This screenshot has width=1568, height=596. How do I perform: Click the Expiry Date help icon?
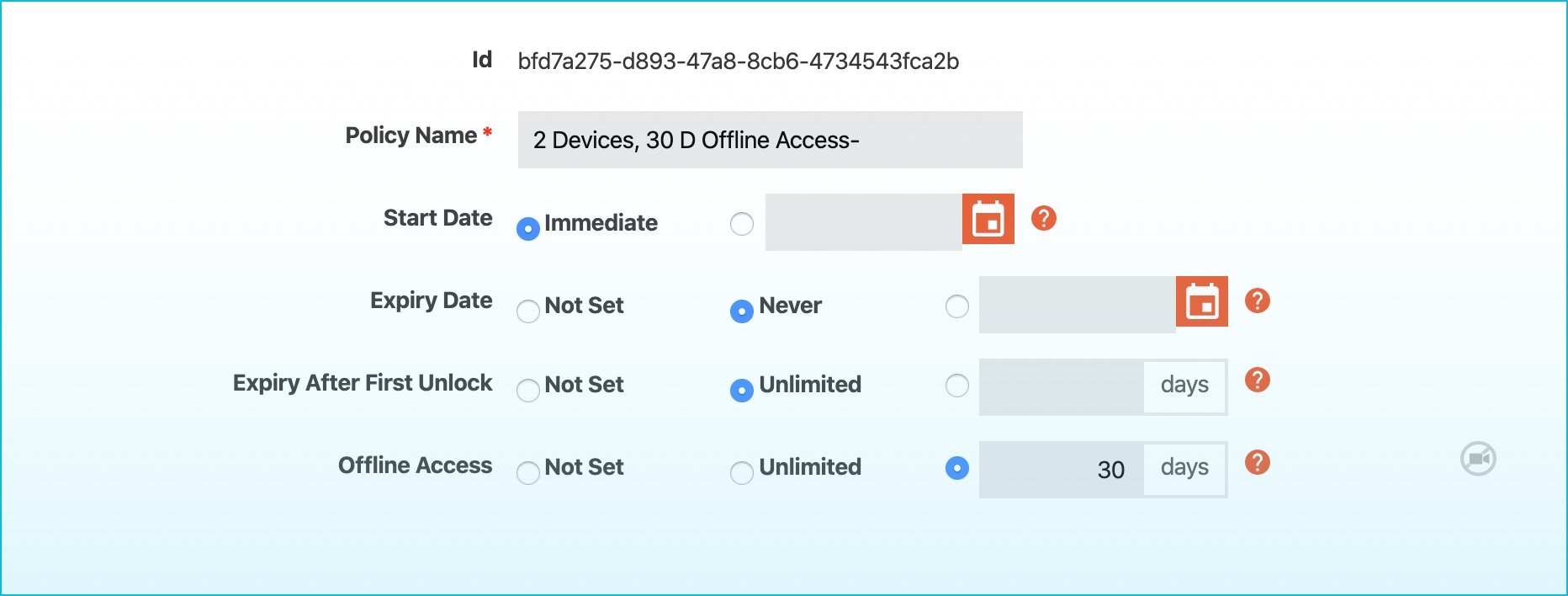1256,300
